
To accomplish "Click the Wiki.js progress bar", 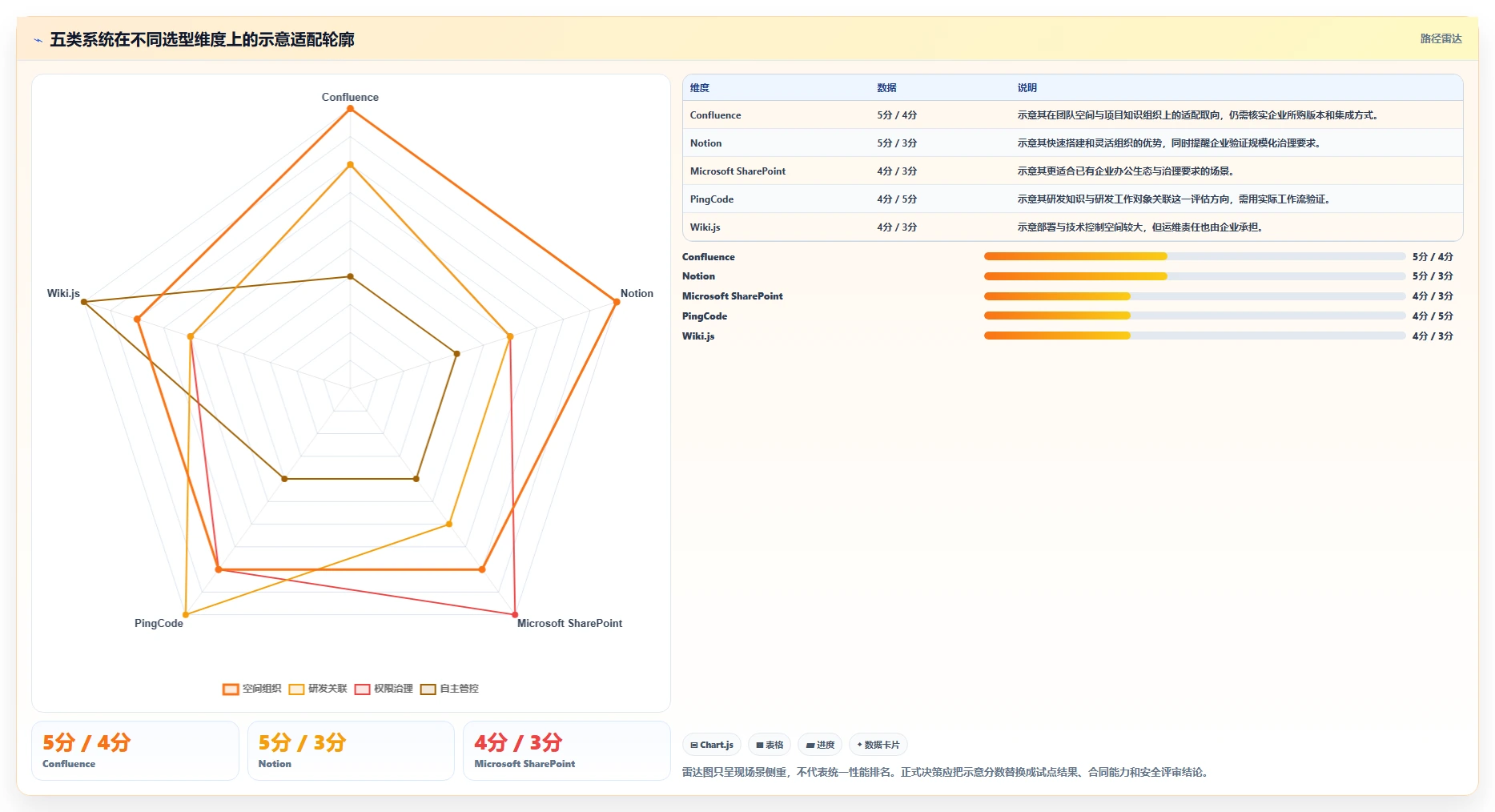I will tap(1195, 336).
